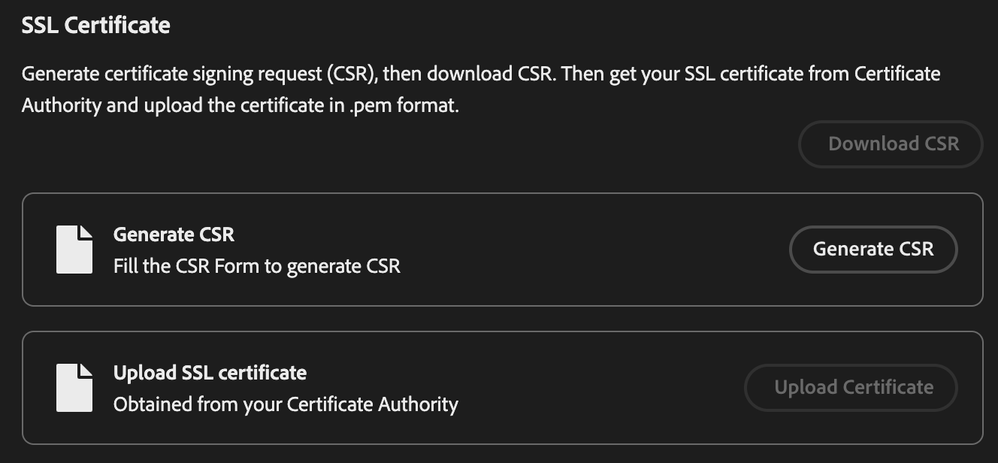
Task: Click the '.pem format' text in description
Action: tap(404, 105)
